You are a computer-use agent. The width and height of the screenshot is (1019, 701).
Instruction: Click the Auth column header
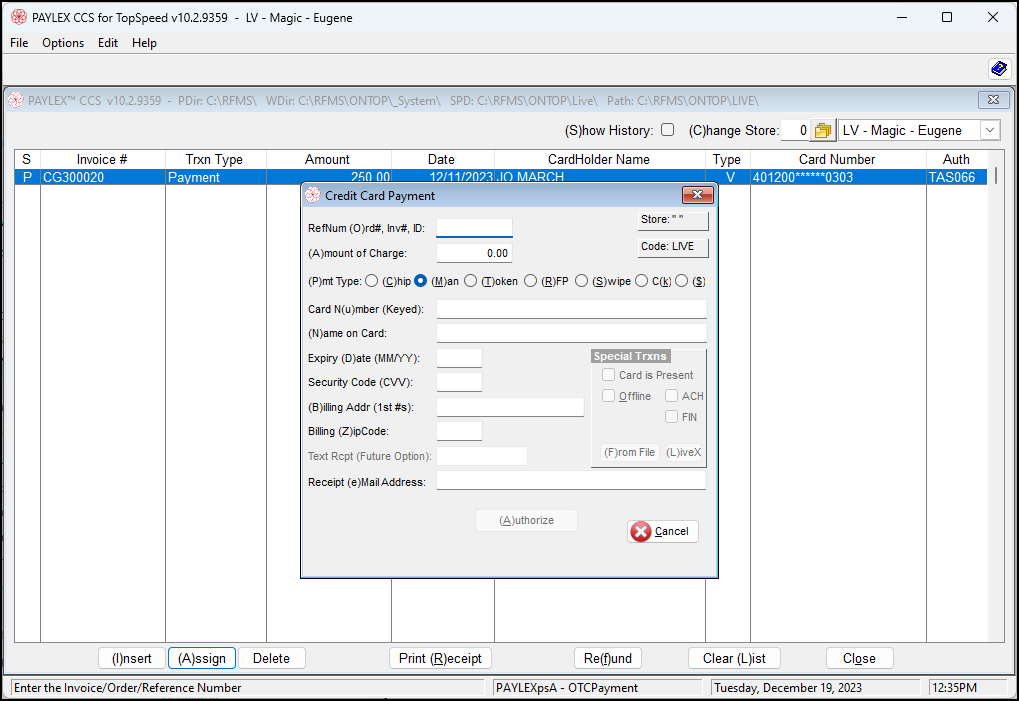pos(957,159)
